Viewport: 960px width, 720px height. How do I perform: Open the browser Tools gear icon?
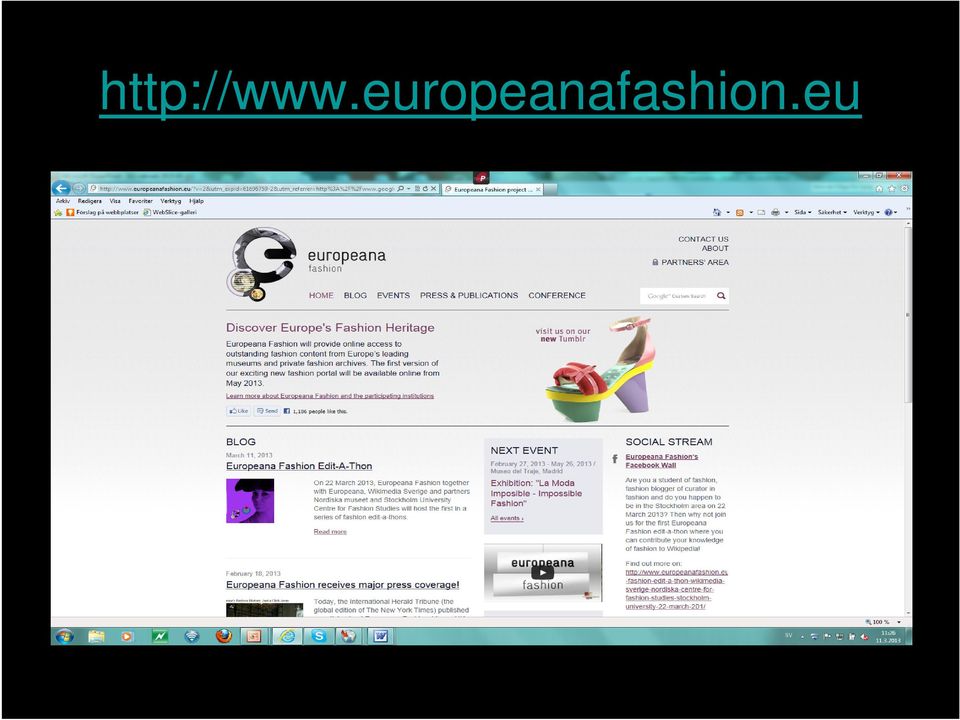(x=904, y=189)
